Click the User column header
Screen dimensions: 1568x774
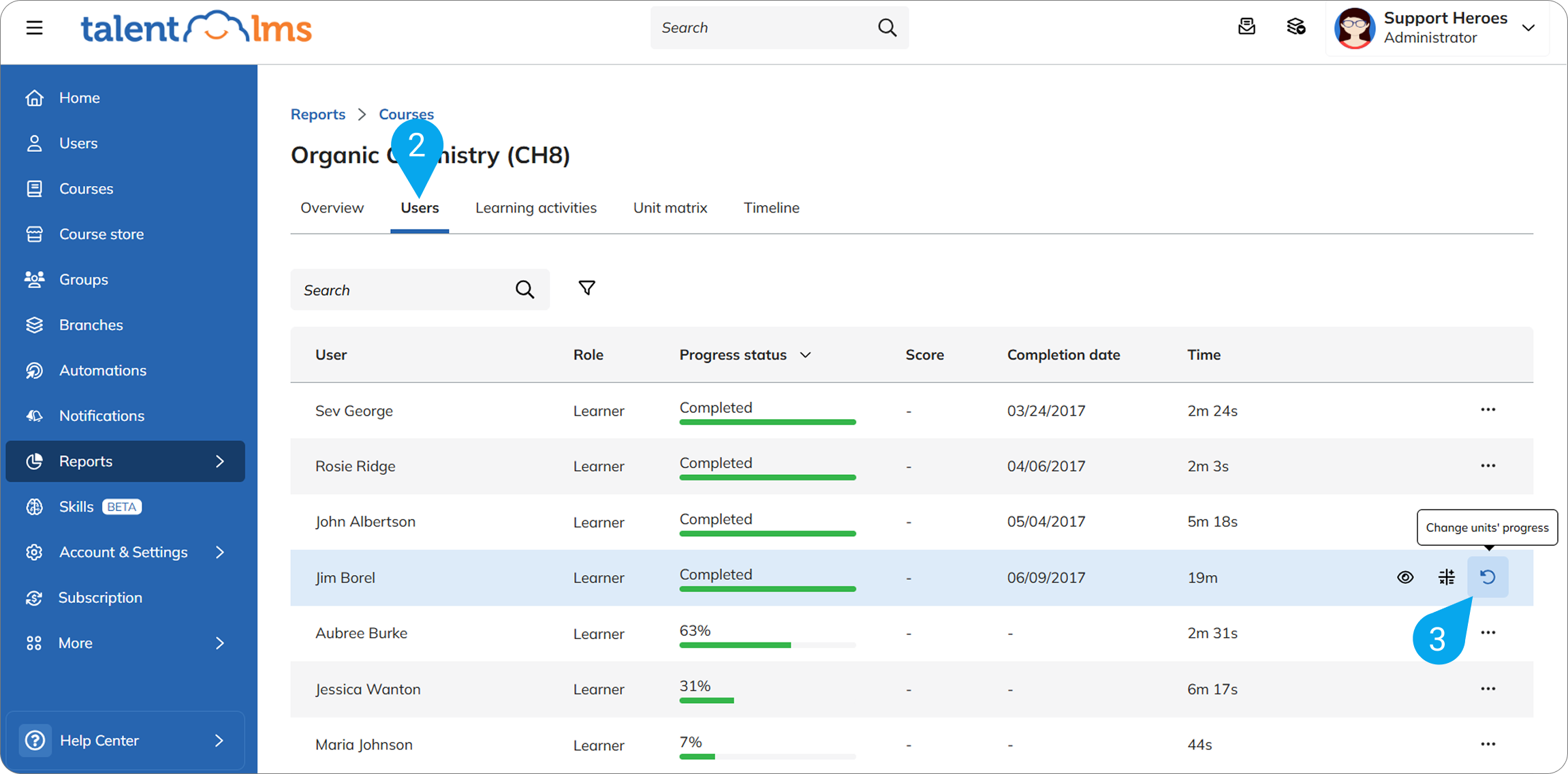pyautogui.click(x=331, y=355)
